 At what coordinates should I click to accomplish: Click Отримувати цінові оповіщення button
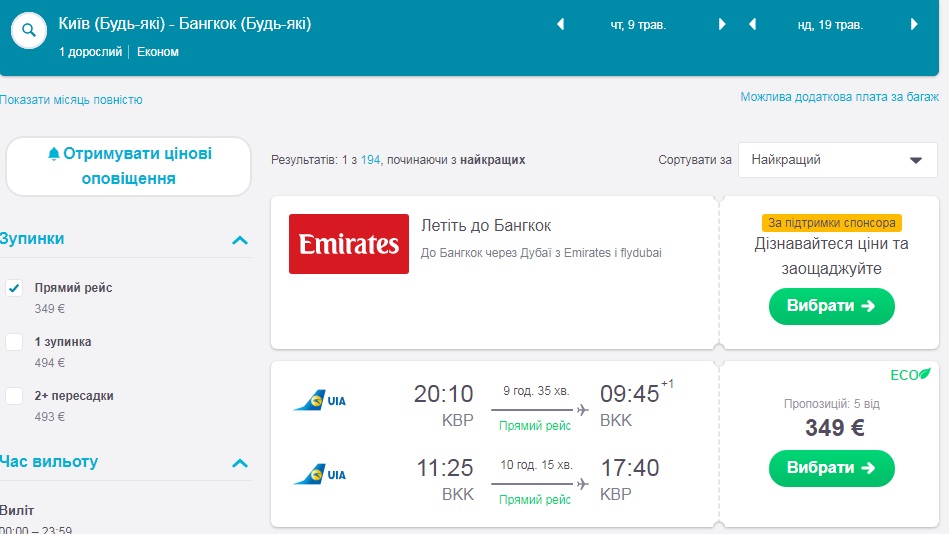click(129, 166)
